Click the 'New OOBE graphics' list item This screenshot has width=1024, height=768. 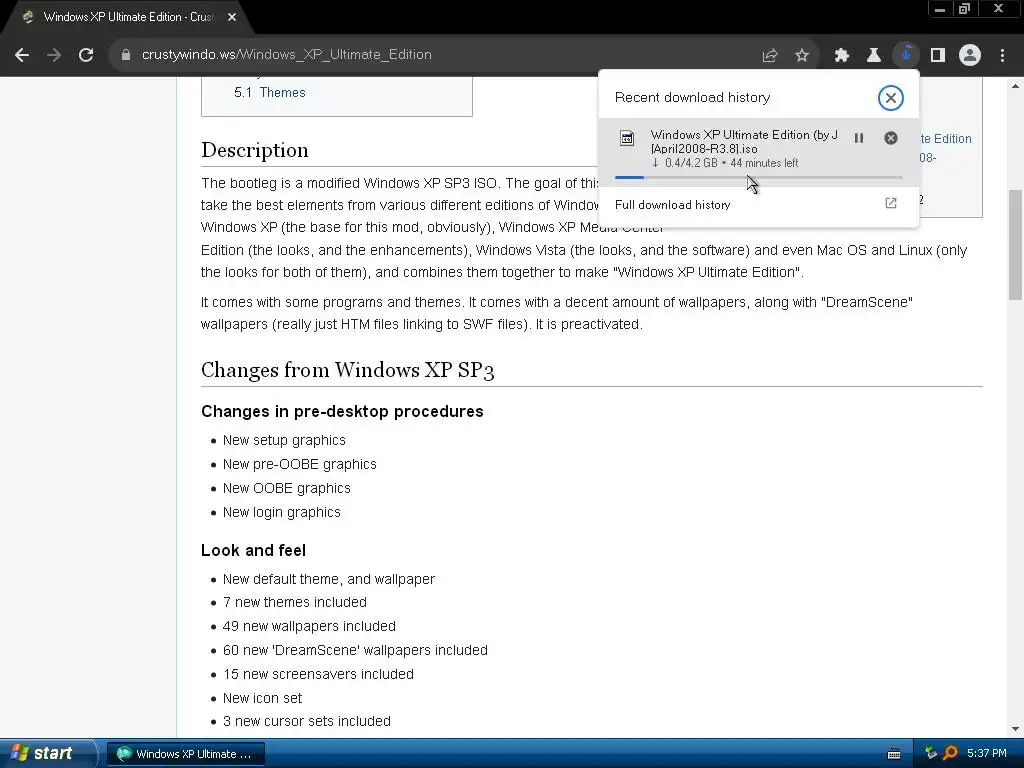287,488
